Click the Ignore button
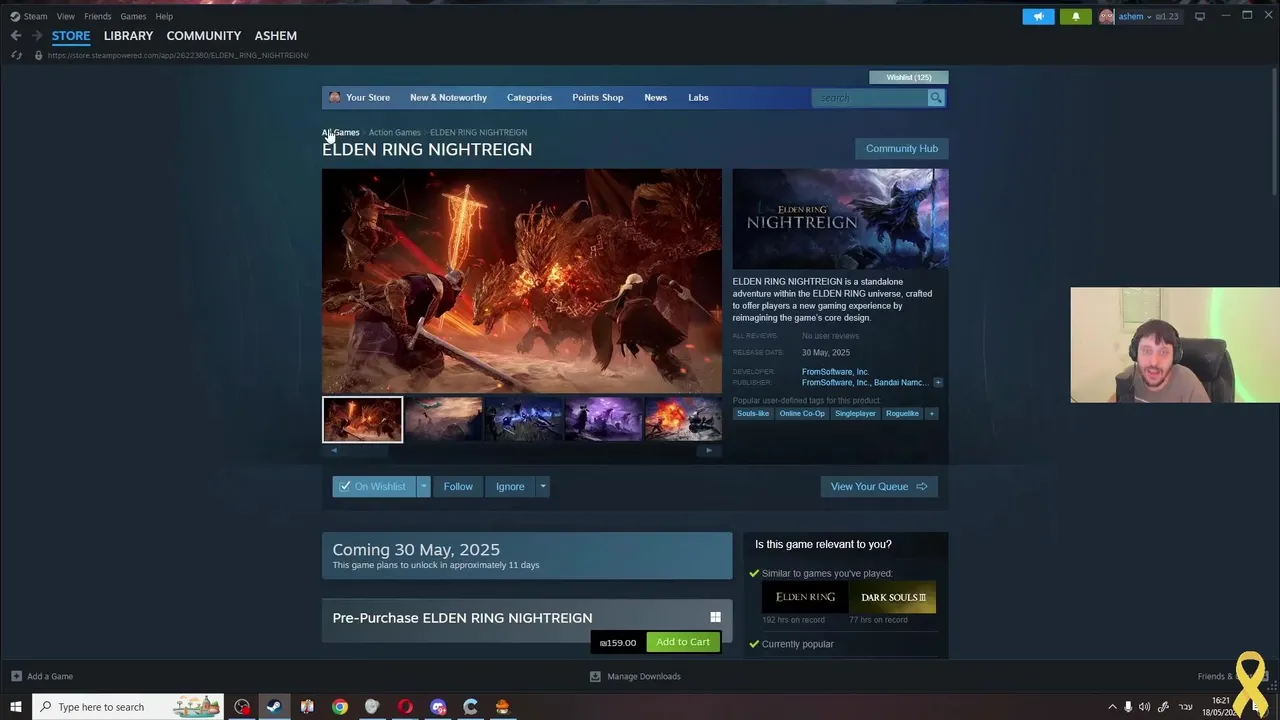The image size is (1280, 720). 510,486
